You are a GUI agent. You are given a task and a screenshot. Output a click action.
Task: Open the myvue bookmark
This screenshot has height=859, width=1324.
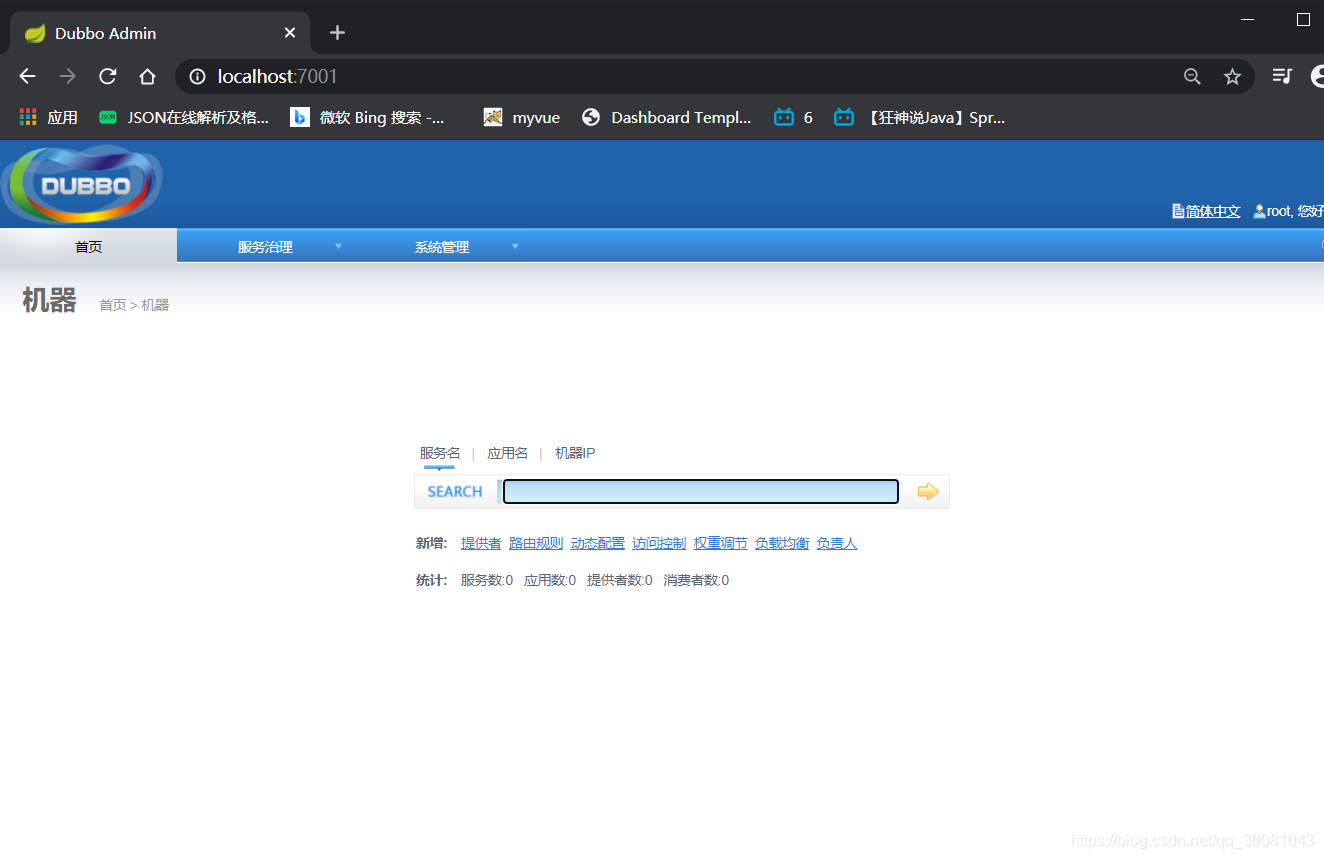tap(521, 117)
